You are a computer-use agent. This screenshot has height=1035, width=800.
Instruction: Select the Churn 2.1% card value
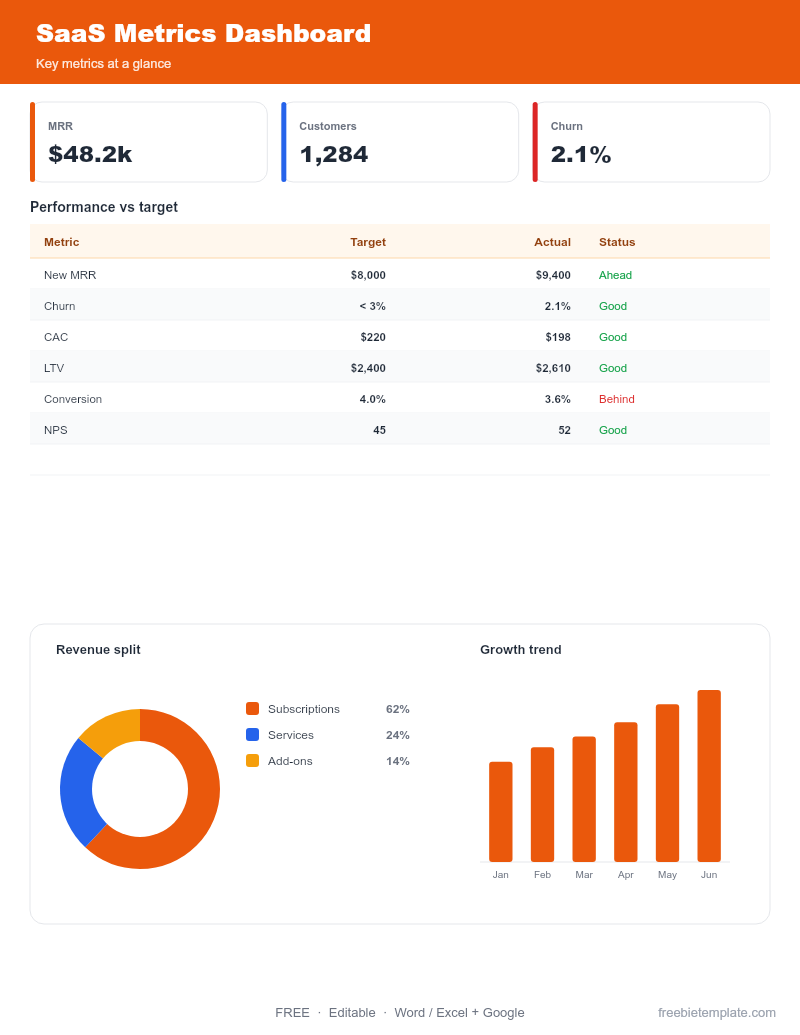[x=581, y=154]
